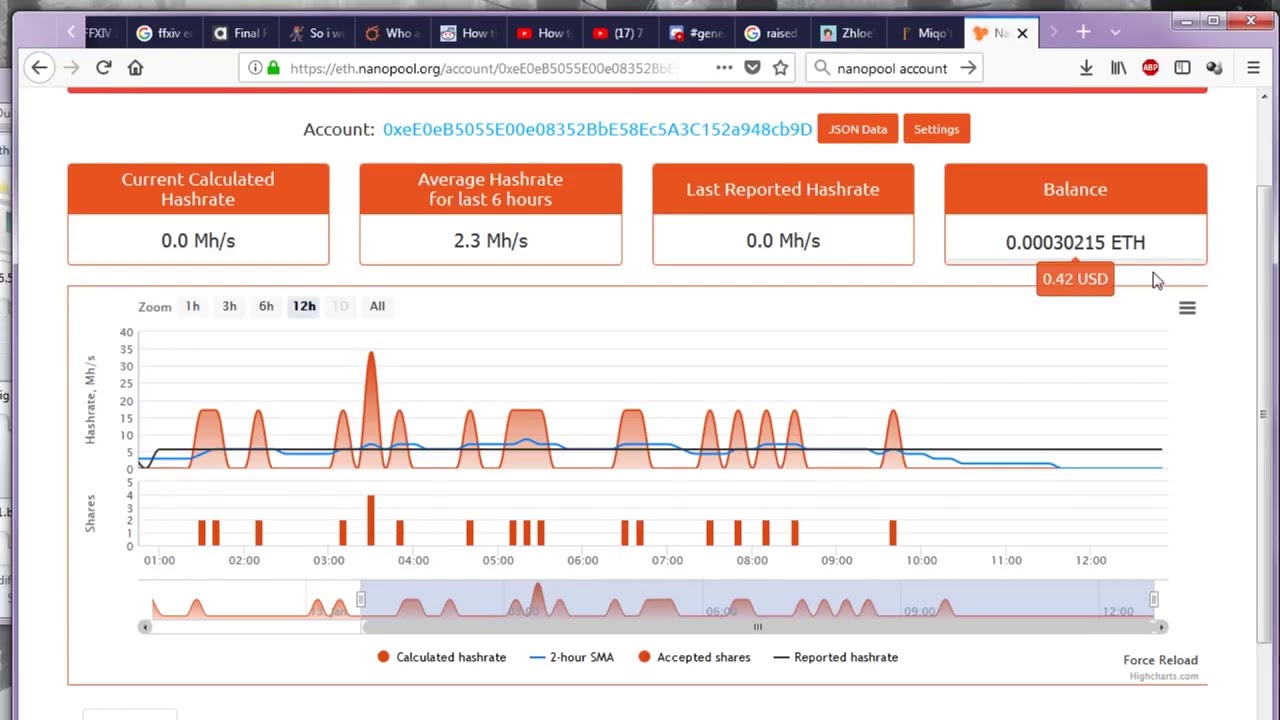Save page to Pocket
This screenshot has width=1280, height=720.
click(x=753, y=68)
